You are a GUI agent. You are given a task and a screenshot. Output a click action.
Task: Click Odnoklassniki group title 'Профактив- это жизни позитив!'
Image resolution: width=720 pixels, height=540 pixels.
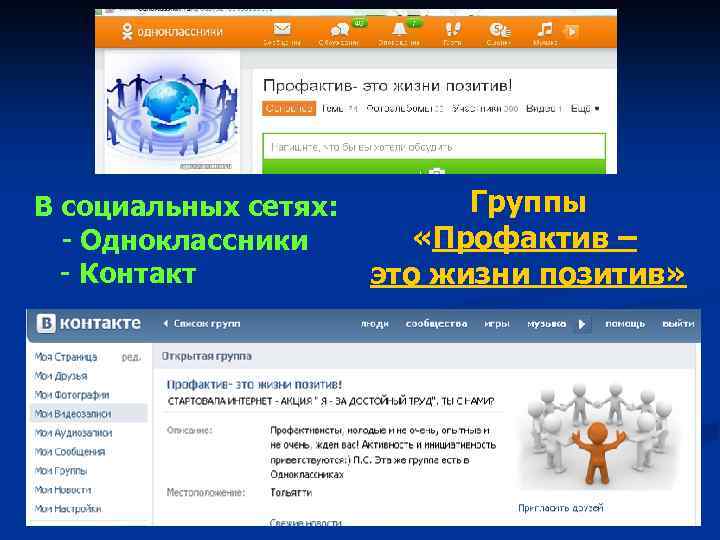[x=387, y=86]
